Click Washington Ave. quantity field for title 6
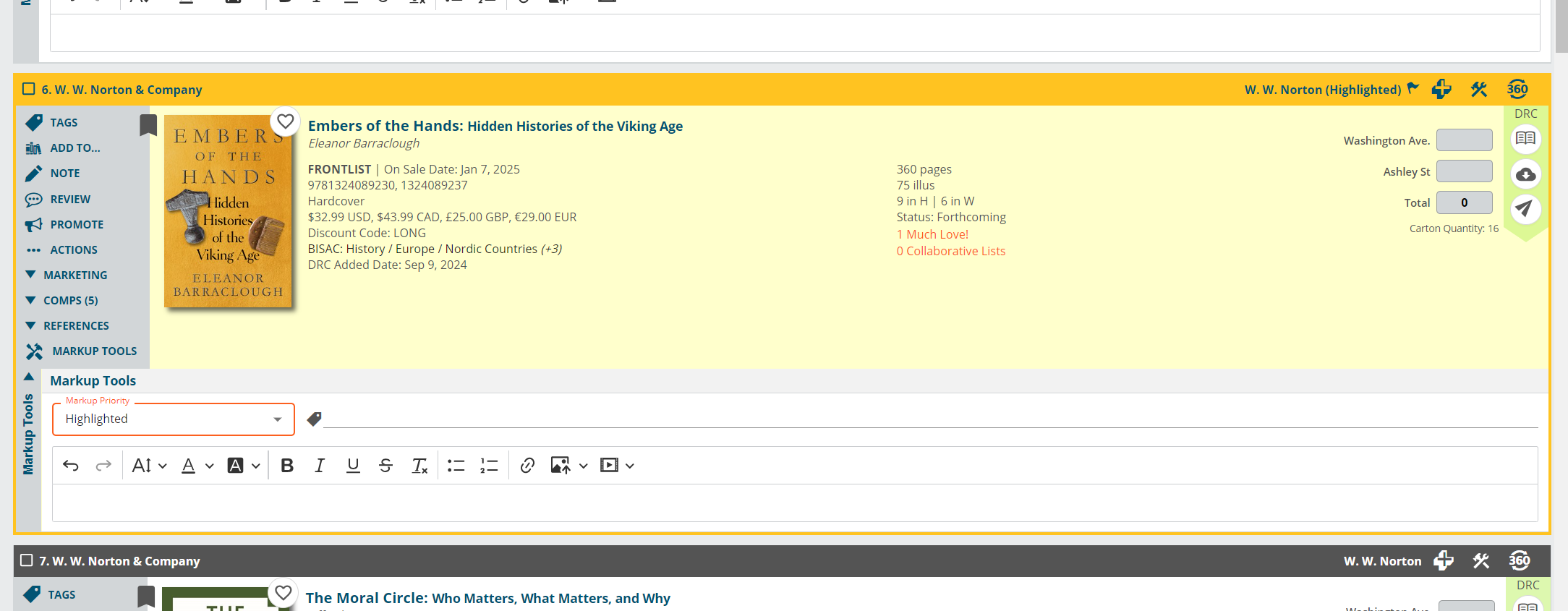This screenshot has width=1568, height=611. 1464,140
